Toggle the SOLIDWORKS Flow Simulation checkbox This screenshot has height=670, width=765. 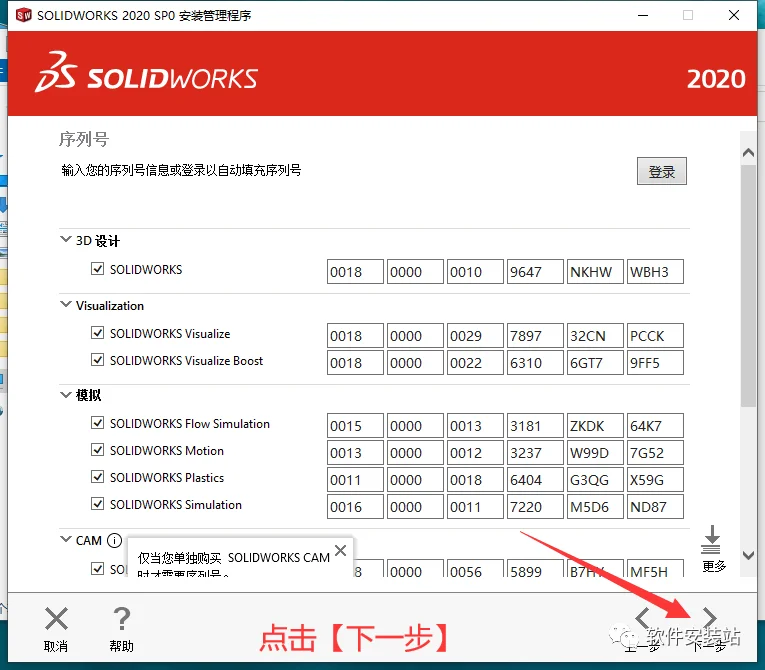click(98, 423)
